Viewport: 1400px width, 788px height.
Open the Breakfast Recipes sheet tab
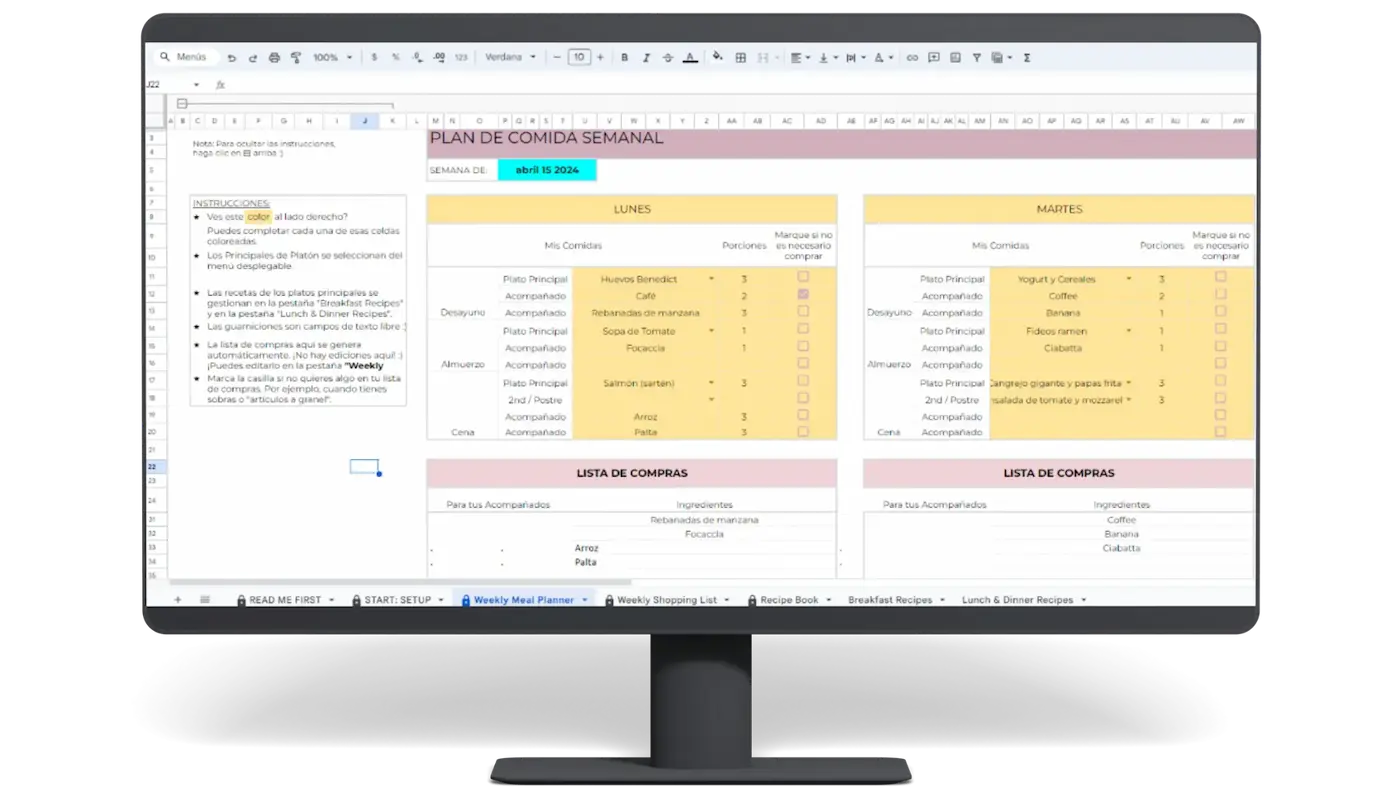[890, 600]
